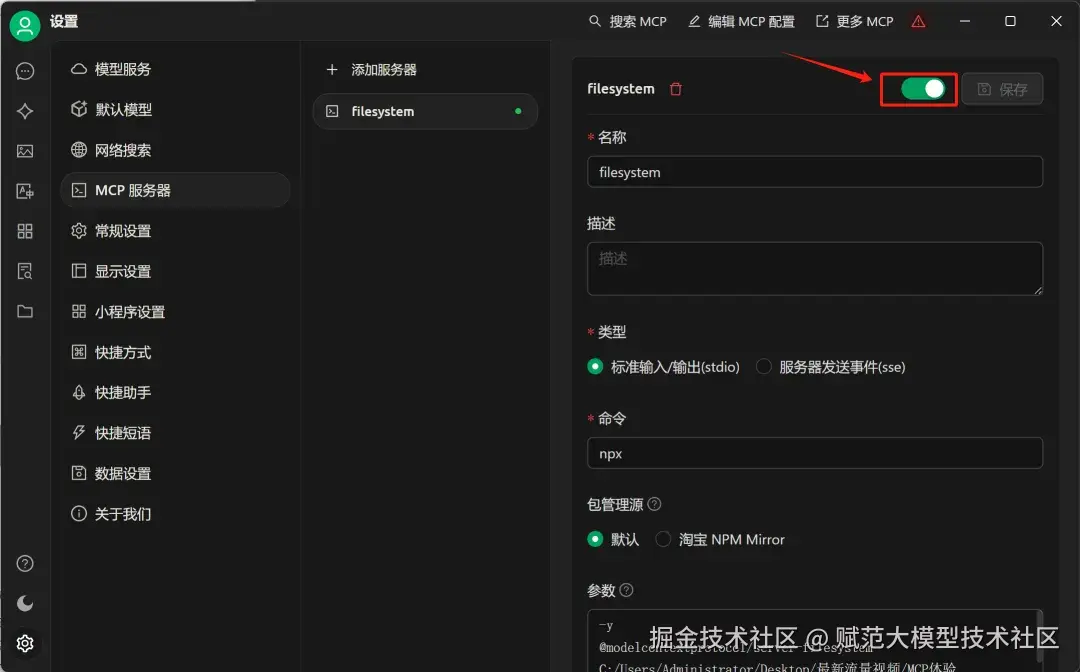Open the mini apps grid icon

(25, 231)
